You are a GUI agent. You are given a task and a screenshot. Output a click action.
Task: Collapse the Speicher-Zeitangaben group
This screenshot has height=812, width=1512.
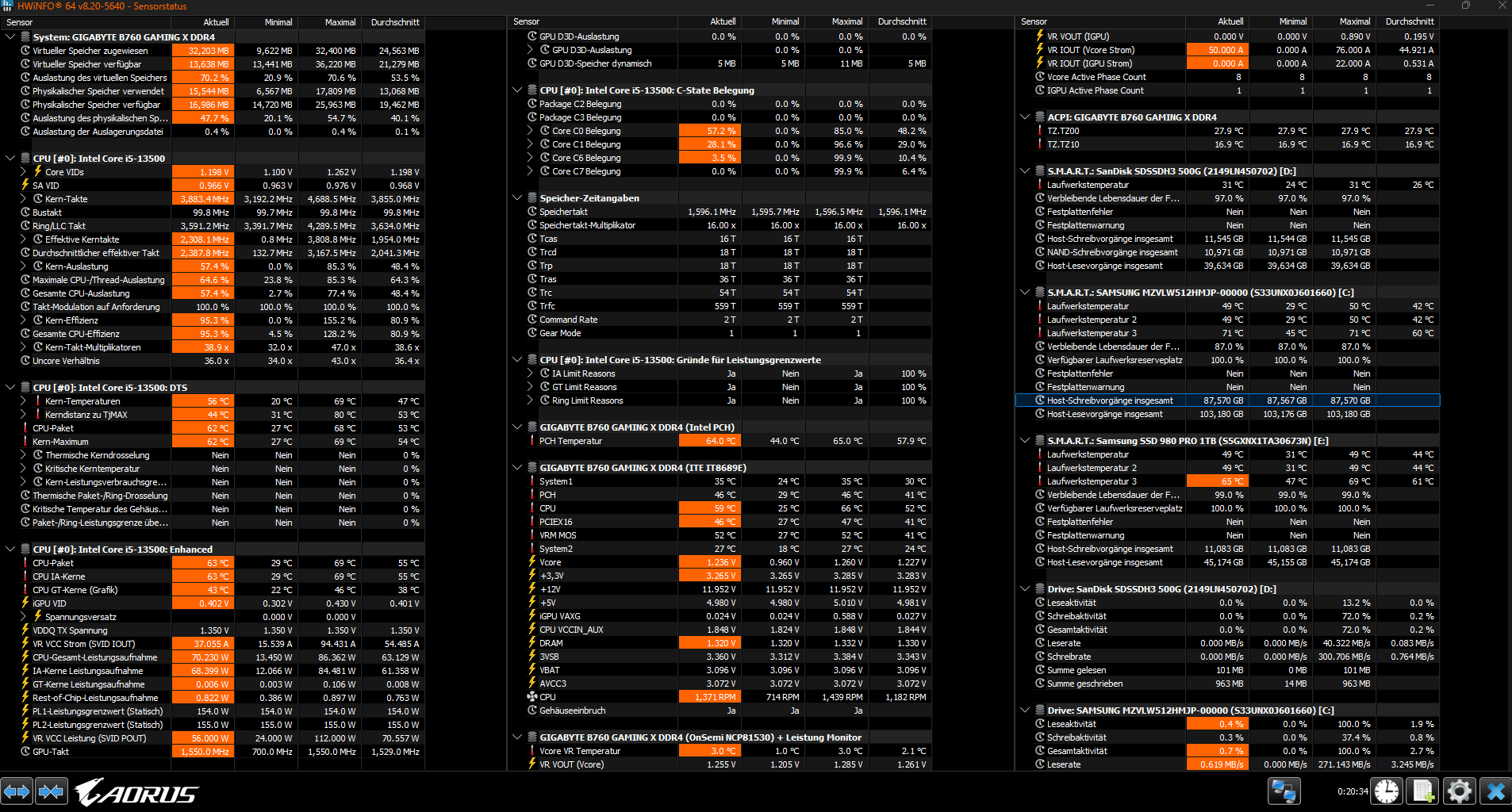point(517,198)
